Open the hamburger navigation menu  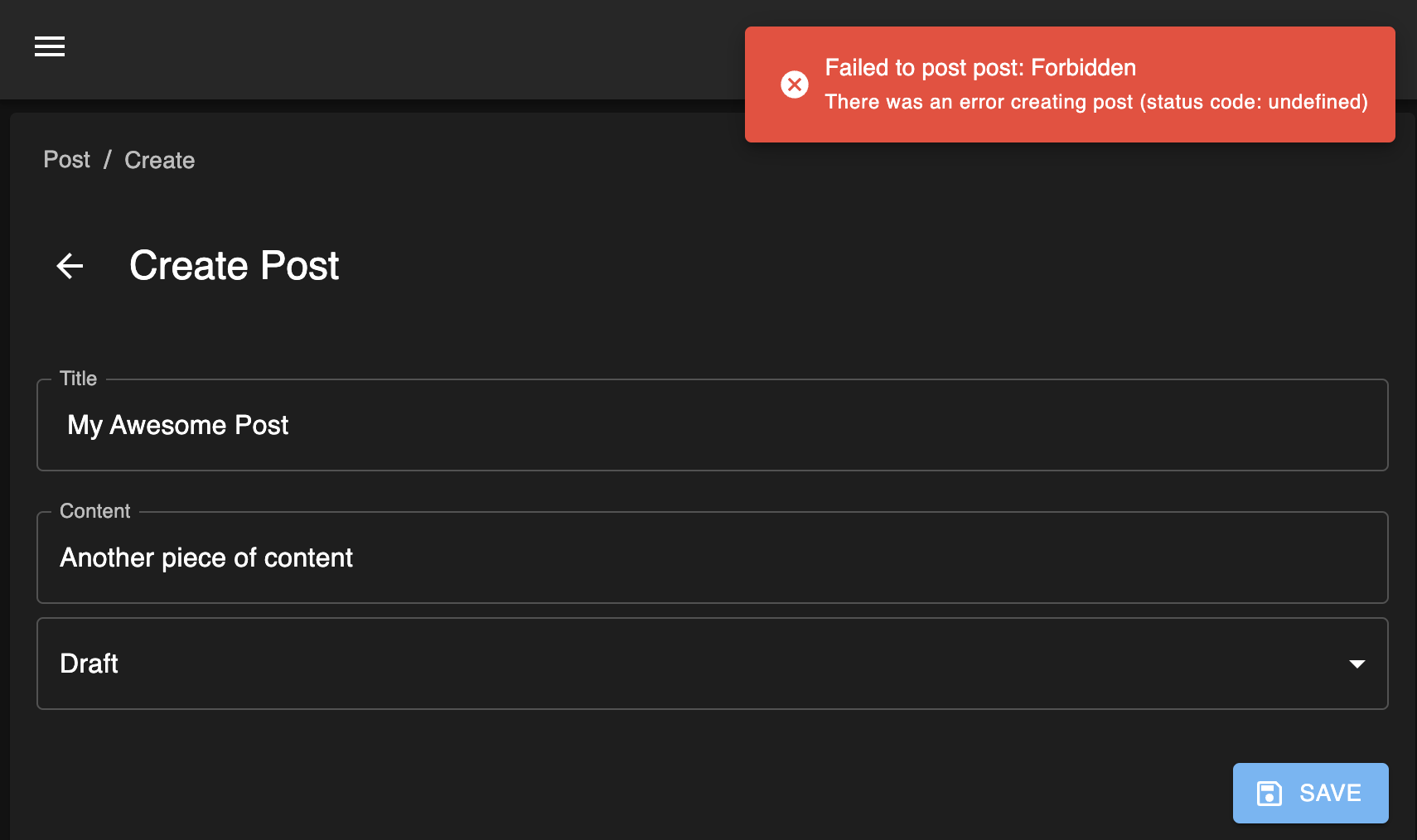(x=50, y=47)
